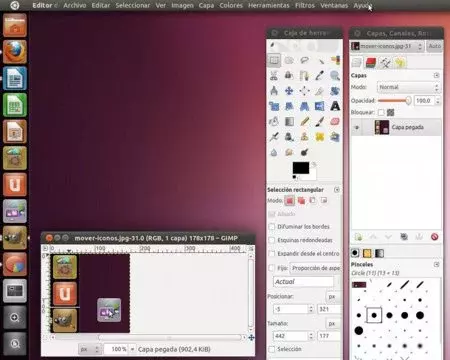Select the Eraser tool

pos(335,121)
